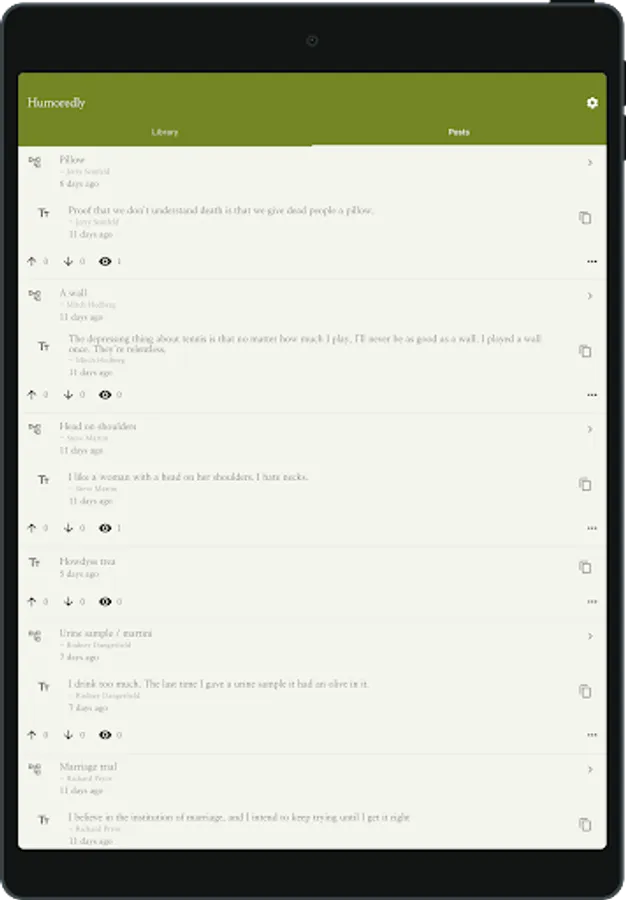Expand the Pillow entry chevron
This screenshot has height=900, width=626.
coord(590,162)
